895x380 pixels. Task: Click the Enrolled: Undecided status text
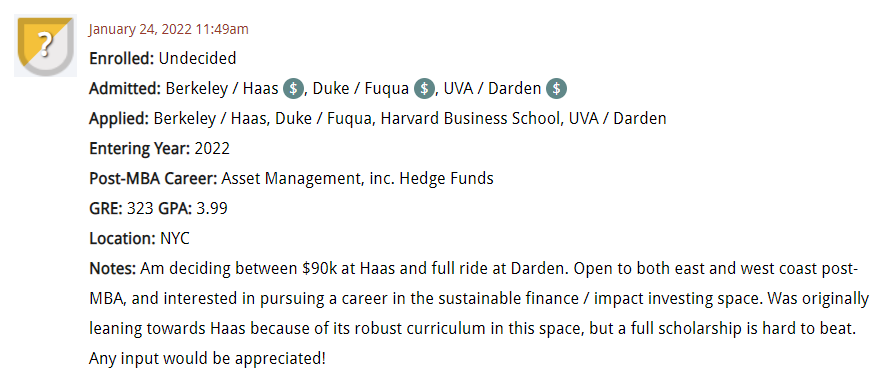(163, 58)
